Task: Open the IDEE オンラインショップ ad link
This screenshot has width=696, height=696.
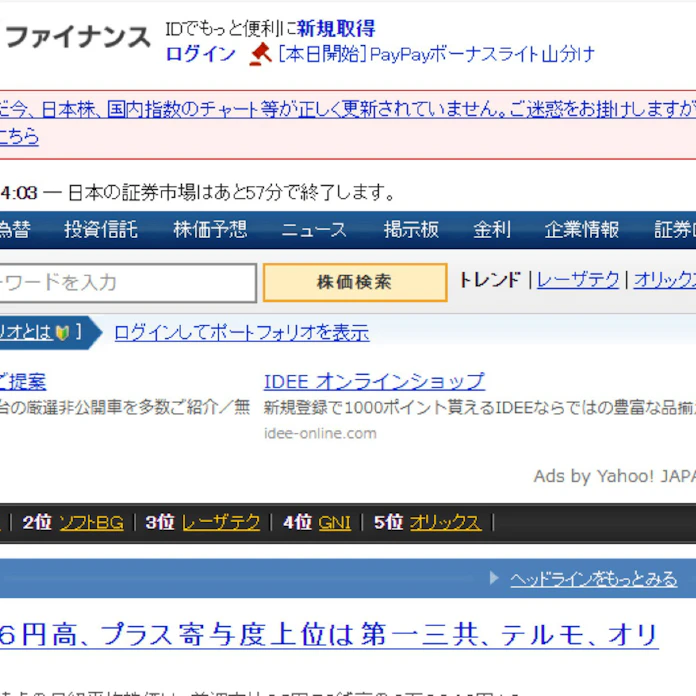Action: [374, 382]
